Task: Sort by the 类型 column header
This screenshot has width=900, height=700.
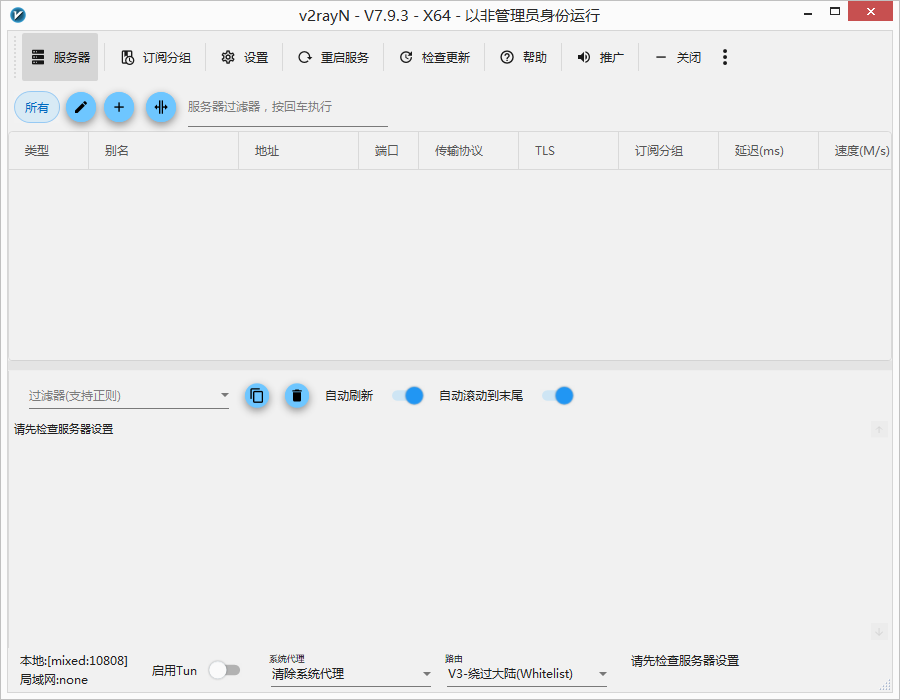Action: [x=49, y=151]
